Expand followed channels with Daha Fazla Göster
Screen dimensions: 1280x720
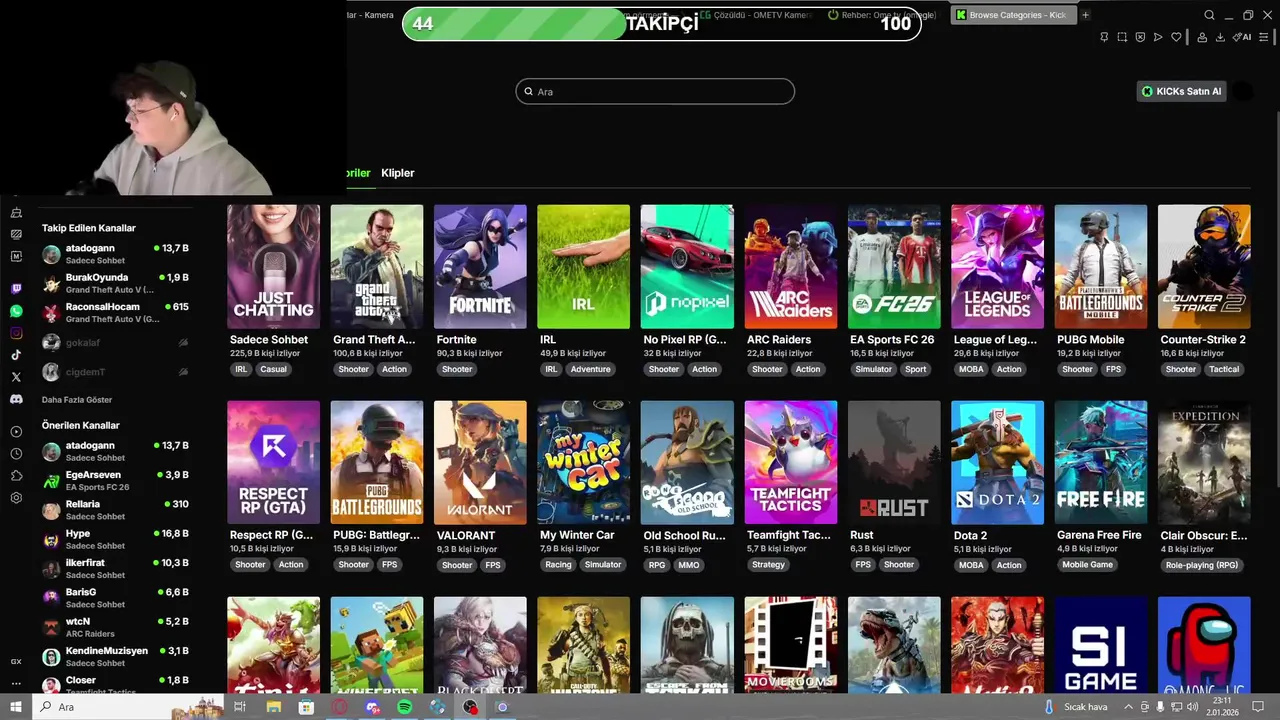pos(79,400)
